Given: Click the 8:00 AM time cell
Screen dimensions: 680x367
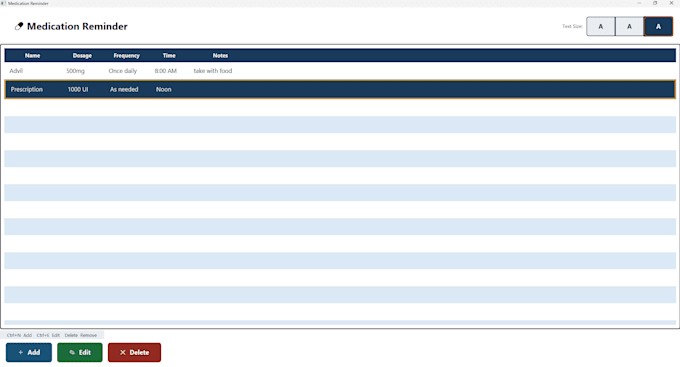Looking at the screenshot, I should (166, 71).
